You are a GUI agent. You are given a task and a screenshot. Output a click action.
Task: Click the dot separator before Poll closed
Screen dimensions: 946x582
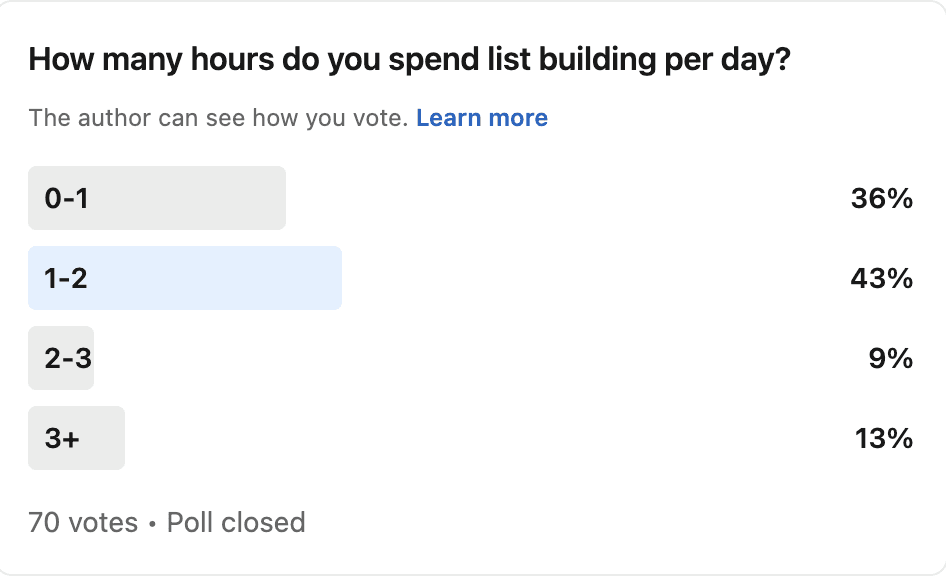tap(152, 524)
